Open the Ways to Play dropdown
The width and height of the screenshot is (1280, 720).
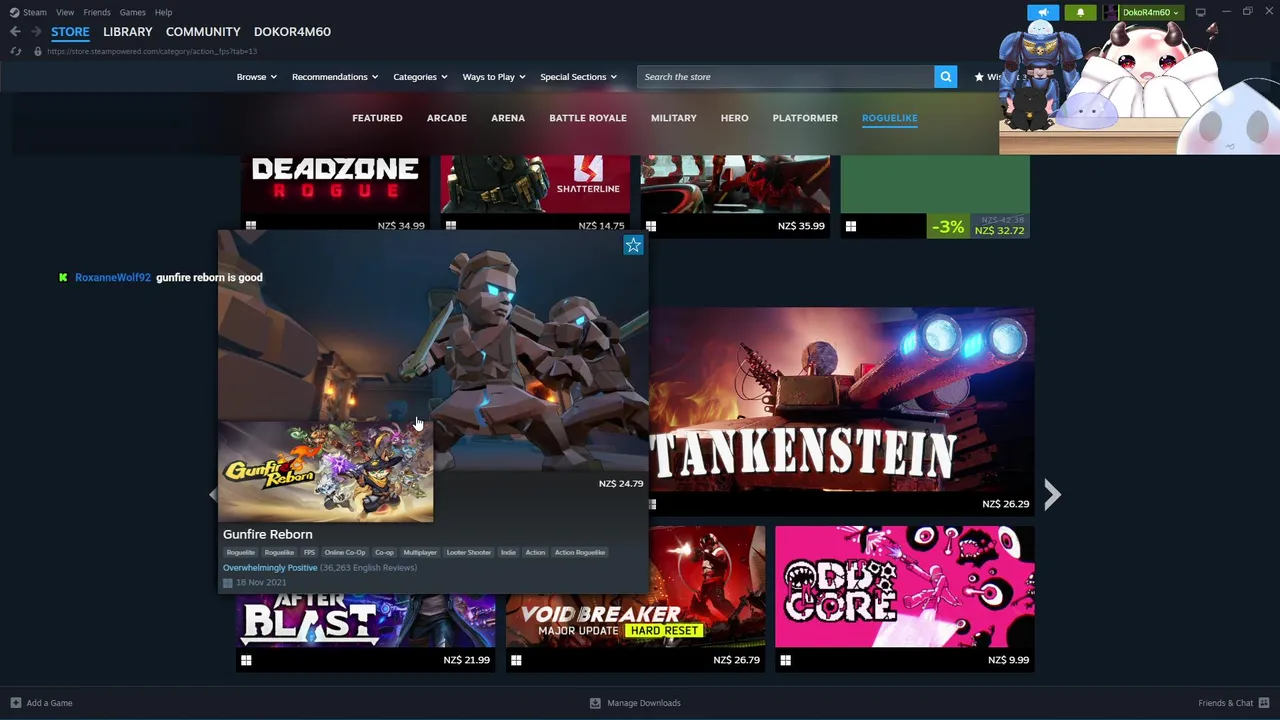click(494, 77)
